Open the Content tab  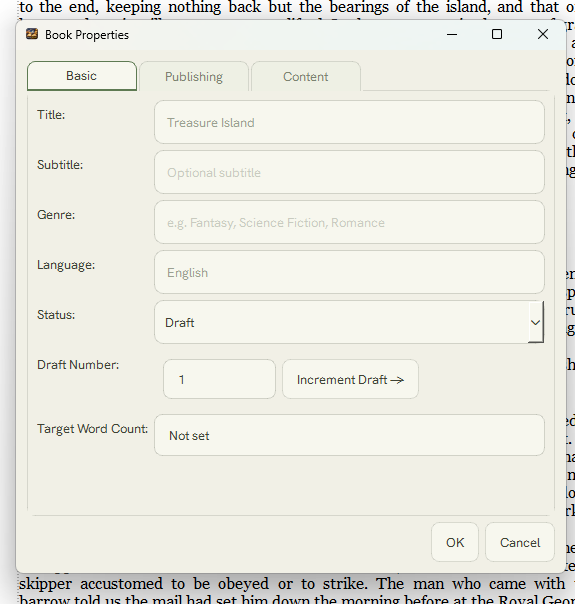tap(306, 76)
